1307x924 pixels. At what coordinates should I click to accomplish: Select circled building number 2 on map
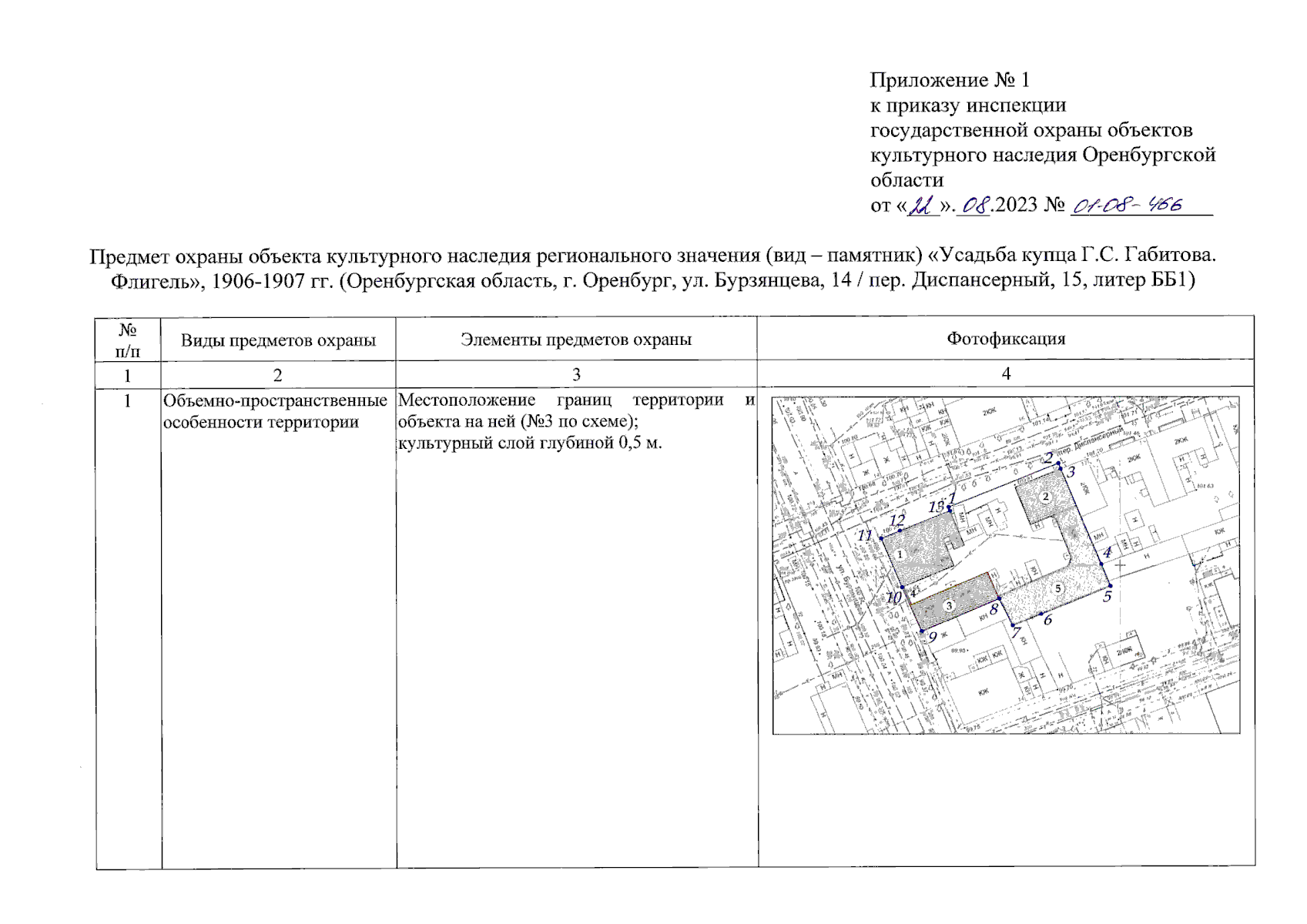coord(1045,497)
